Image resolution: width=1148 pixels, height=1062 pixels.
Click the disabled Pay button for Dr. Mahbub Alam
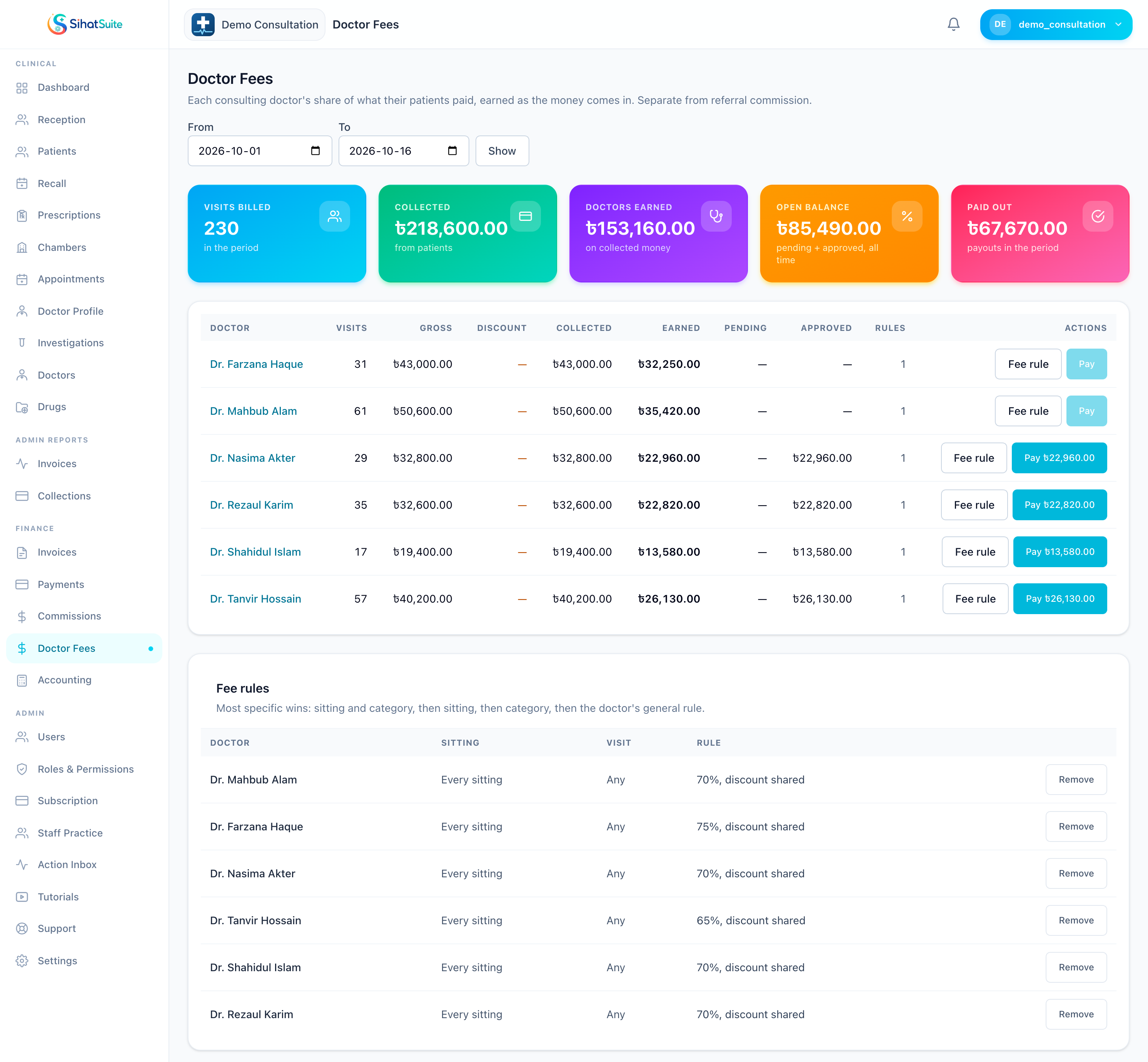pos(1086,411)
